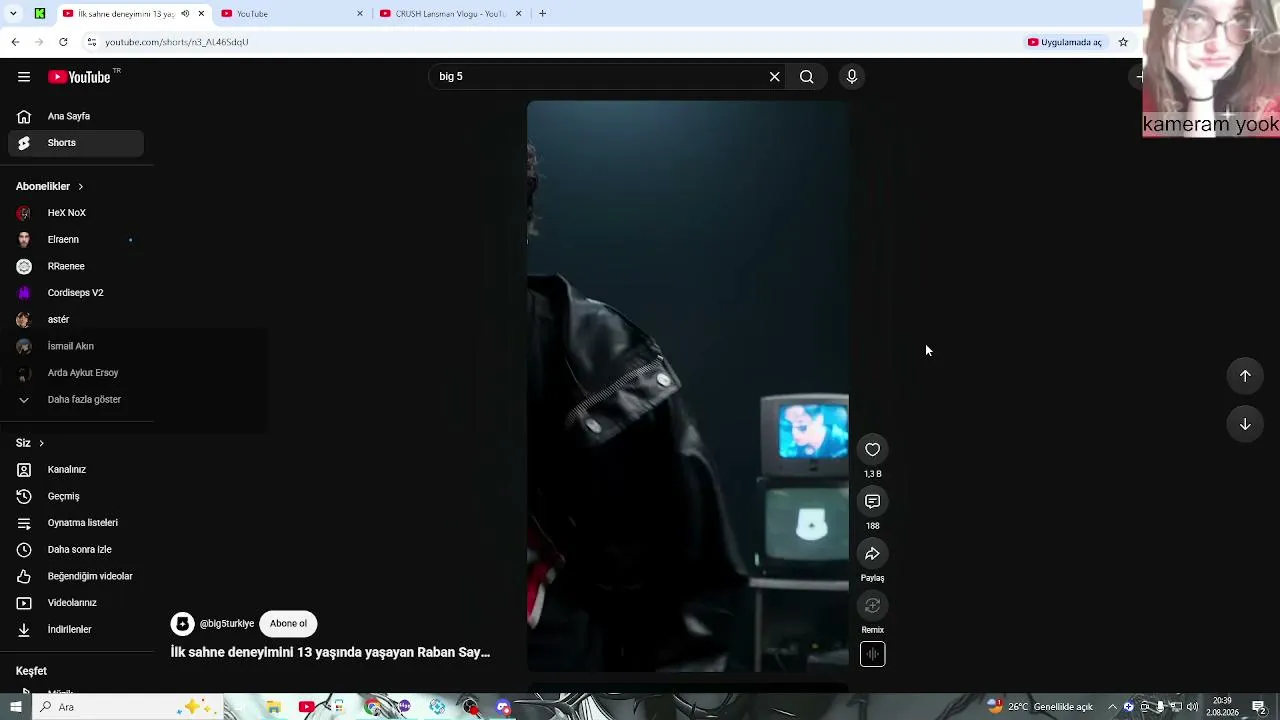This screenshot has height=720, width=1280.
Task: Click the address bar URL
Action: click(x=177, y=42)
